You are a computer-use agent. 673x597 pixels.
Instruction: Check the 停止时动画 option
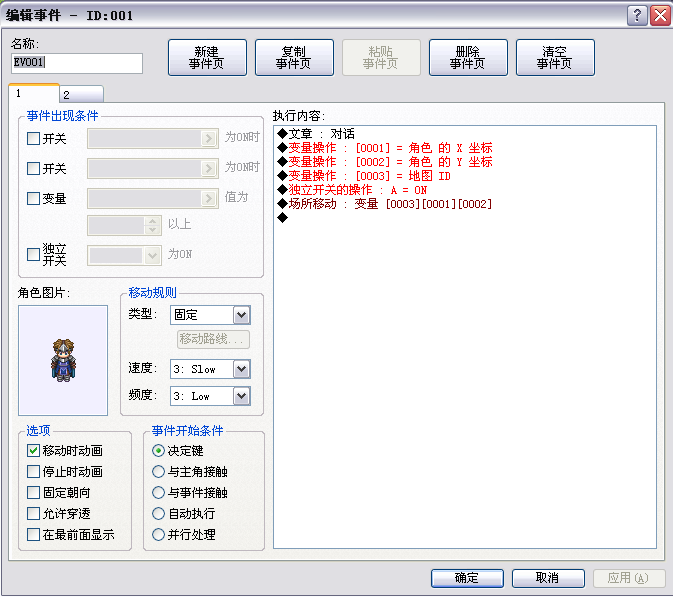point(33,472)
